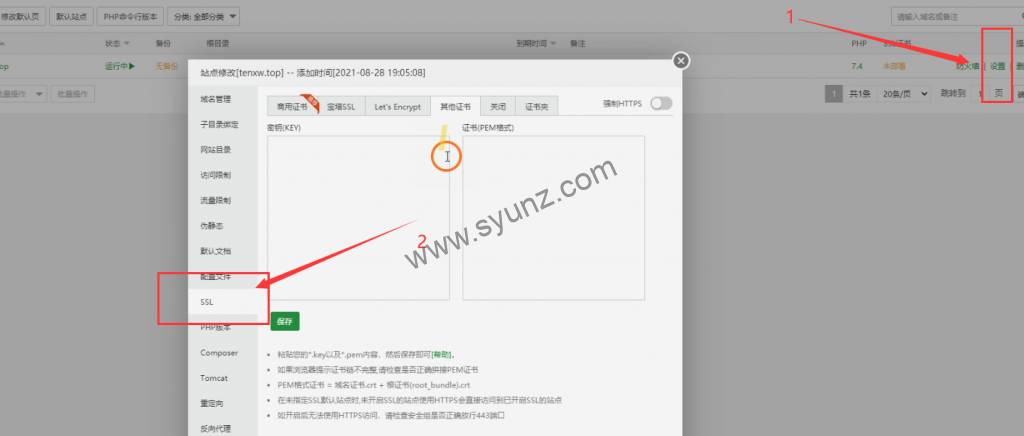Click the 7.4 PHP version link
Viewport: 1024px width, 436px height.
[x=857, y=66]
